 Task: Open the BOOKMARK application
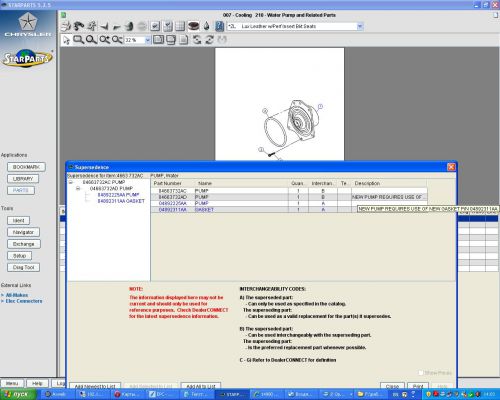click(x=26, y=167)
